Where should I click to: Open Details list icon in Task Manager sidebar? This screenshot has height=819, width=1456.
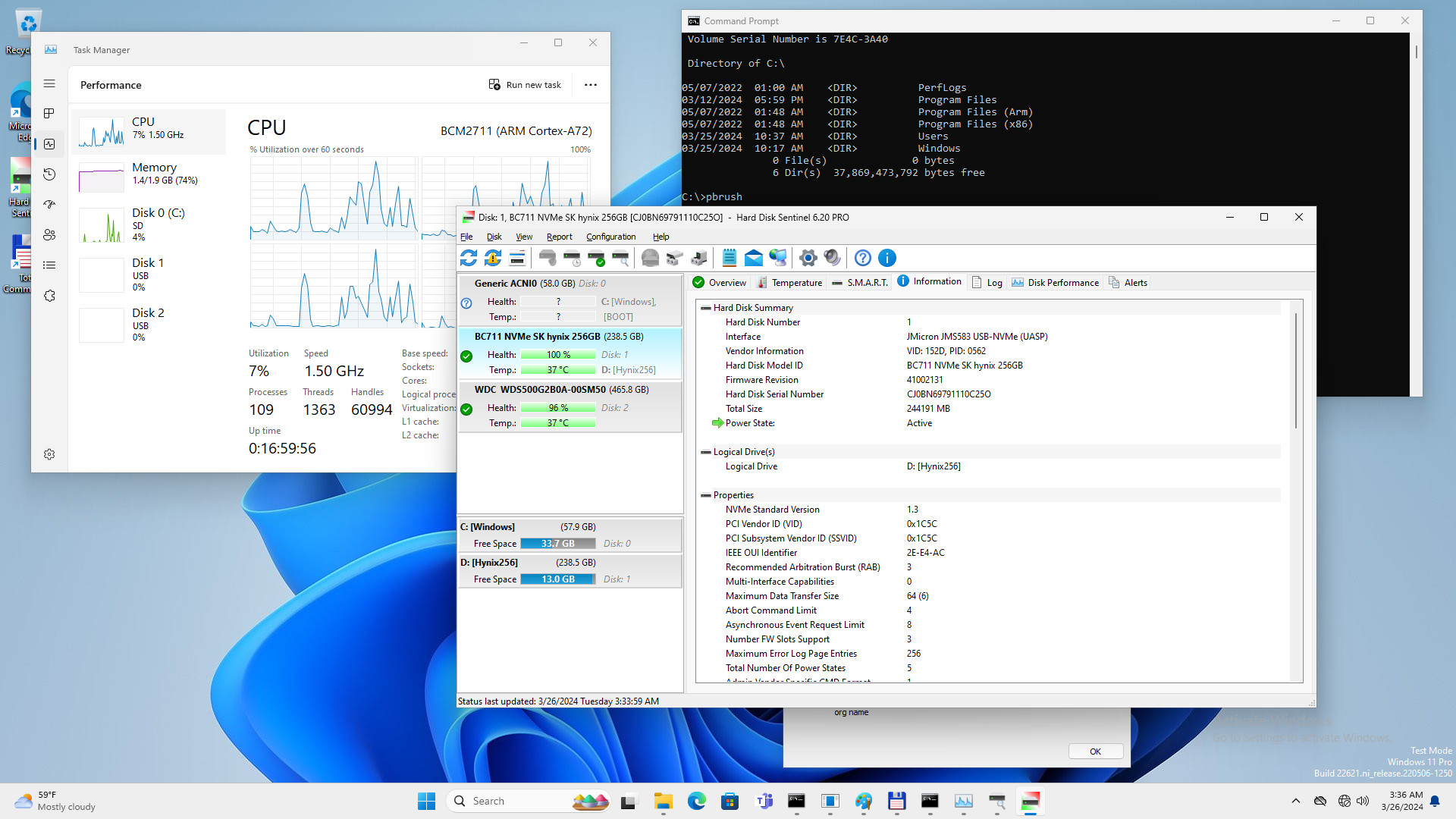coord(49,265)
